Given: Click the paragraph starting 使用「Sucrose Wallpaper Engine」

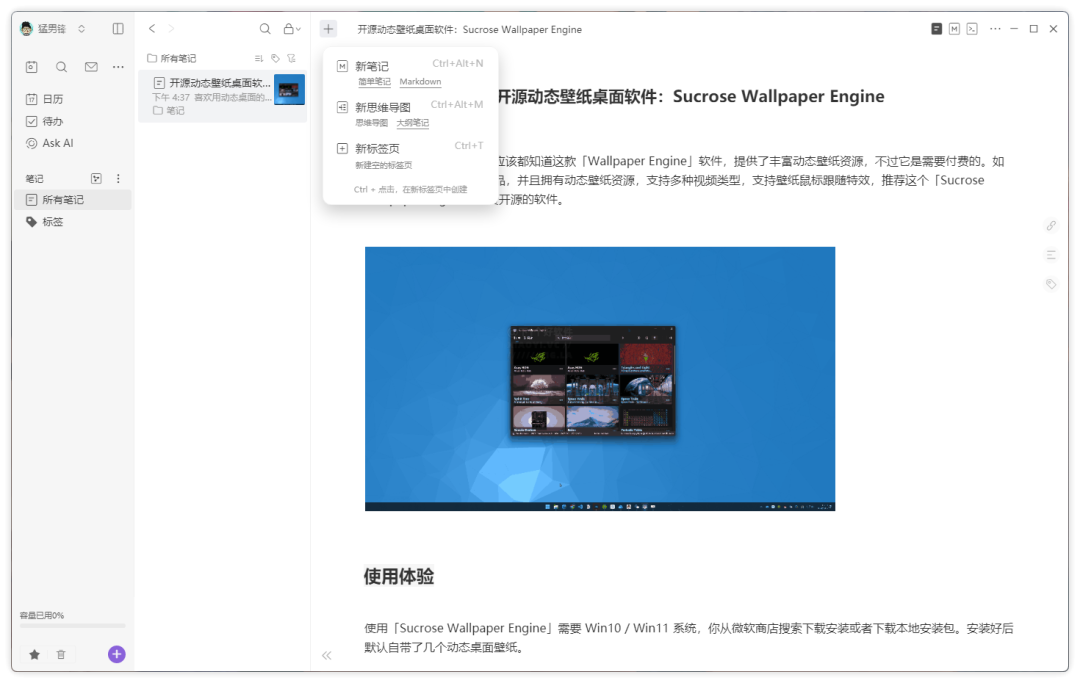Looking at the screenshot, I should tap(689, 638).
